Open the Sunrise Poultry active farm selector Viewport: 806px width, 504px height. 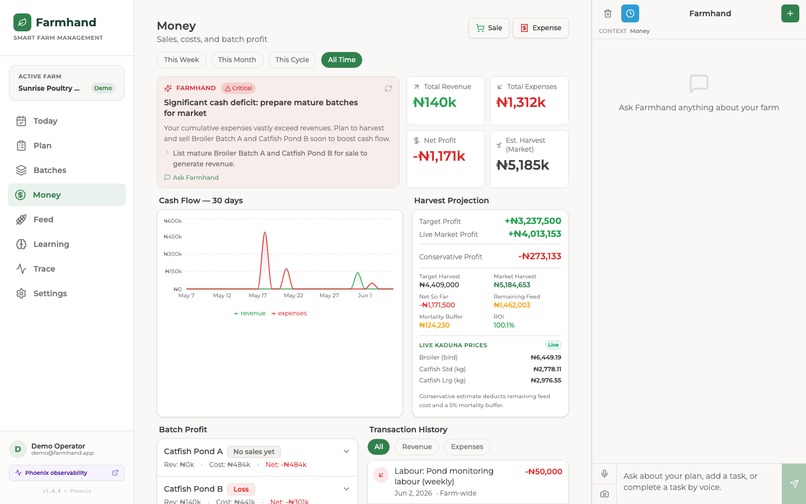tap(67, 83)
